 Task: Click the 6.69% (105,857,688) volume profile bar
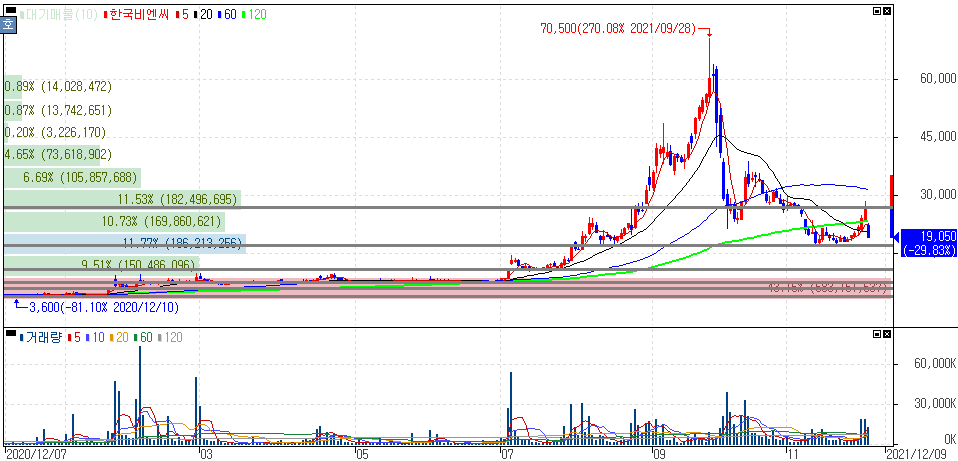coord(72,178)
